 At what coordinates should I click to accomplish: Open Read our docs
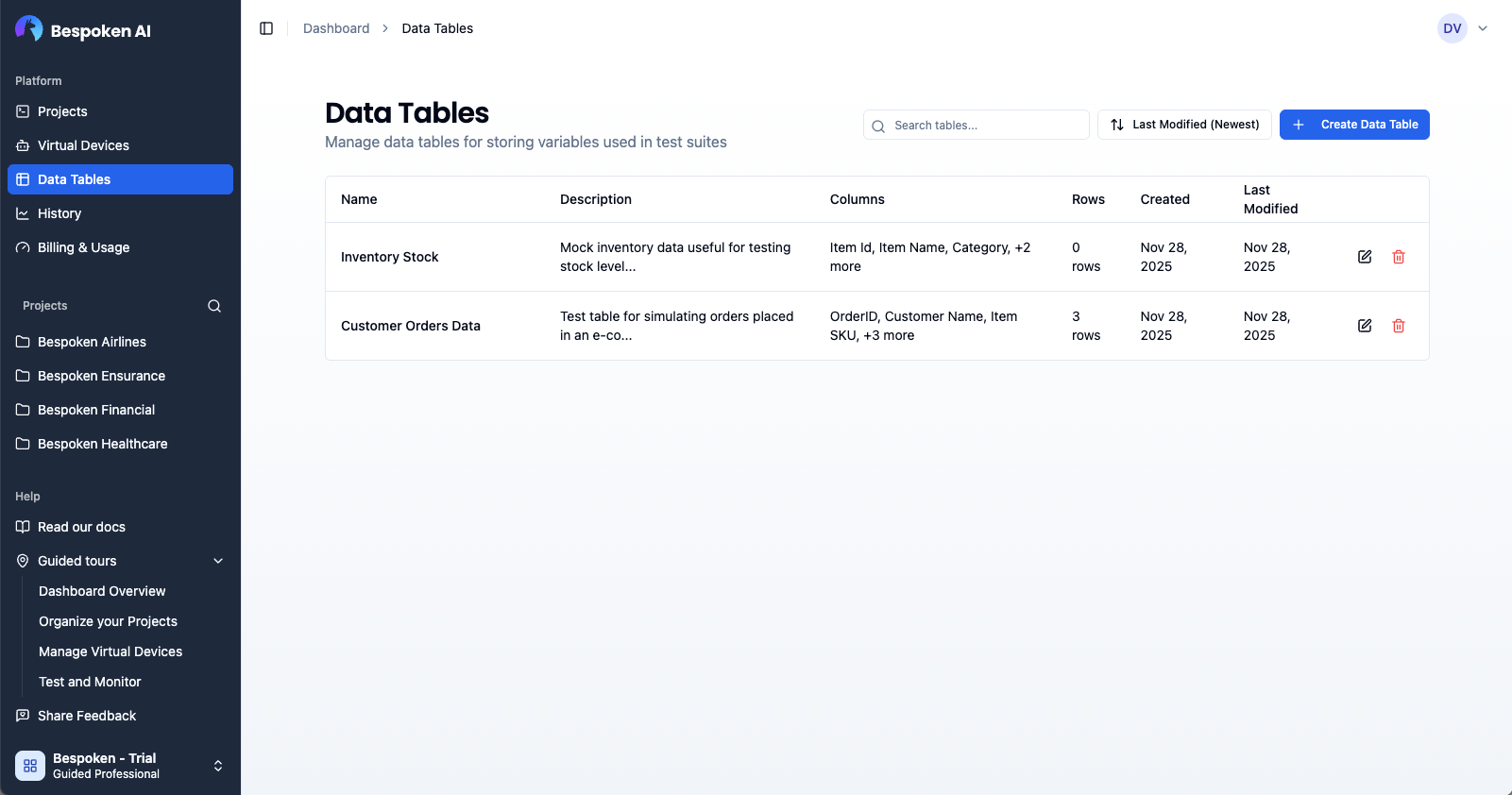(x=120, y=527)
